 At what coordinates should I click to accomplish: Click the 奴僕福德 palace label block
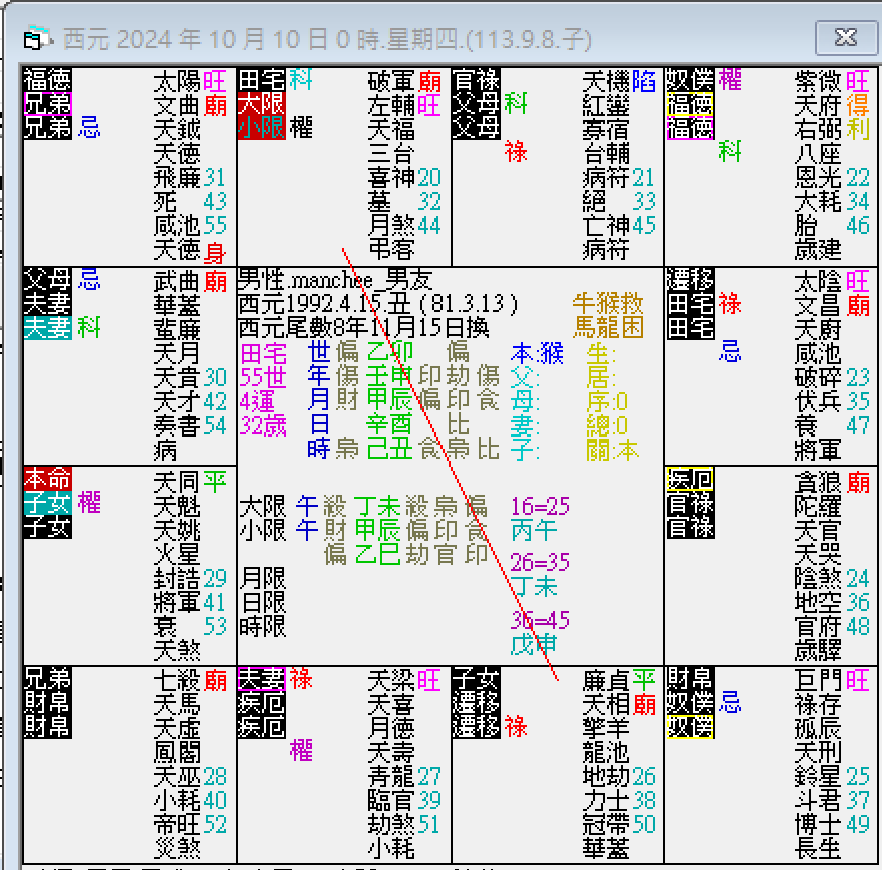pyautogui.click(x=690, y=100)
